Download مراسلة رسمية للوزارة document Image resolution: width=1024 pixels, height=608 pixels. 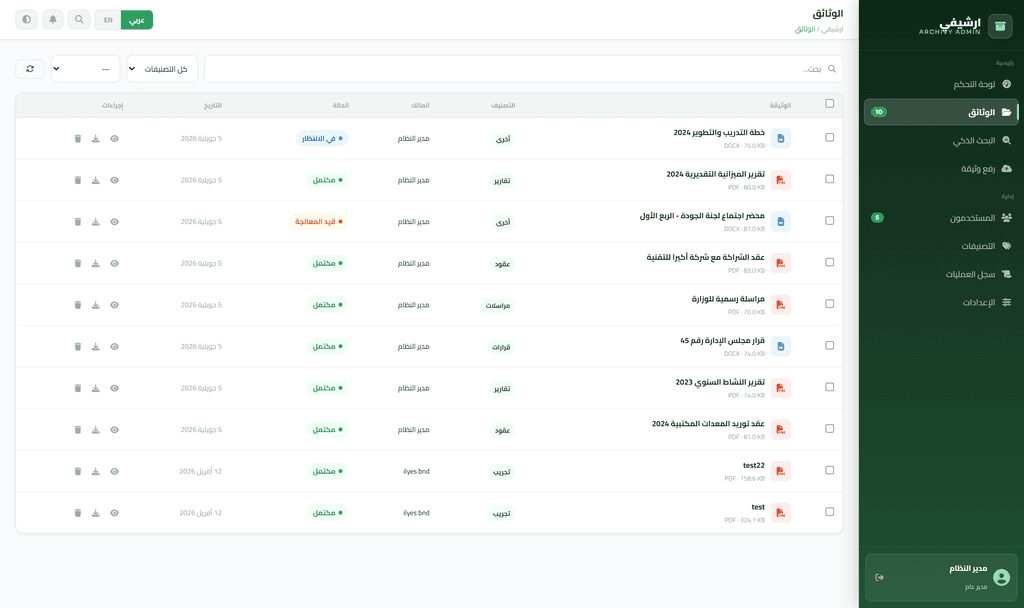96,305
